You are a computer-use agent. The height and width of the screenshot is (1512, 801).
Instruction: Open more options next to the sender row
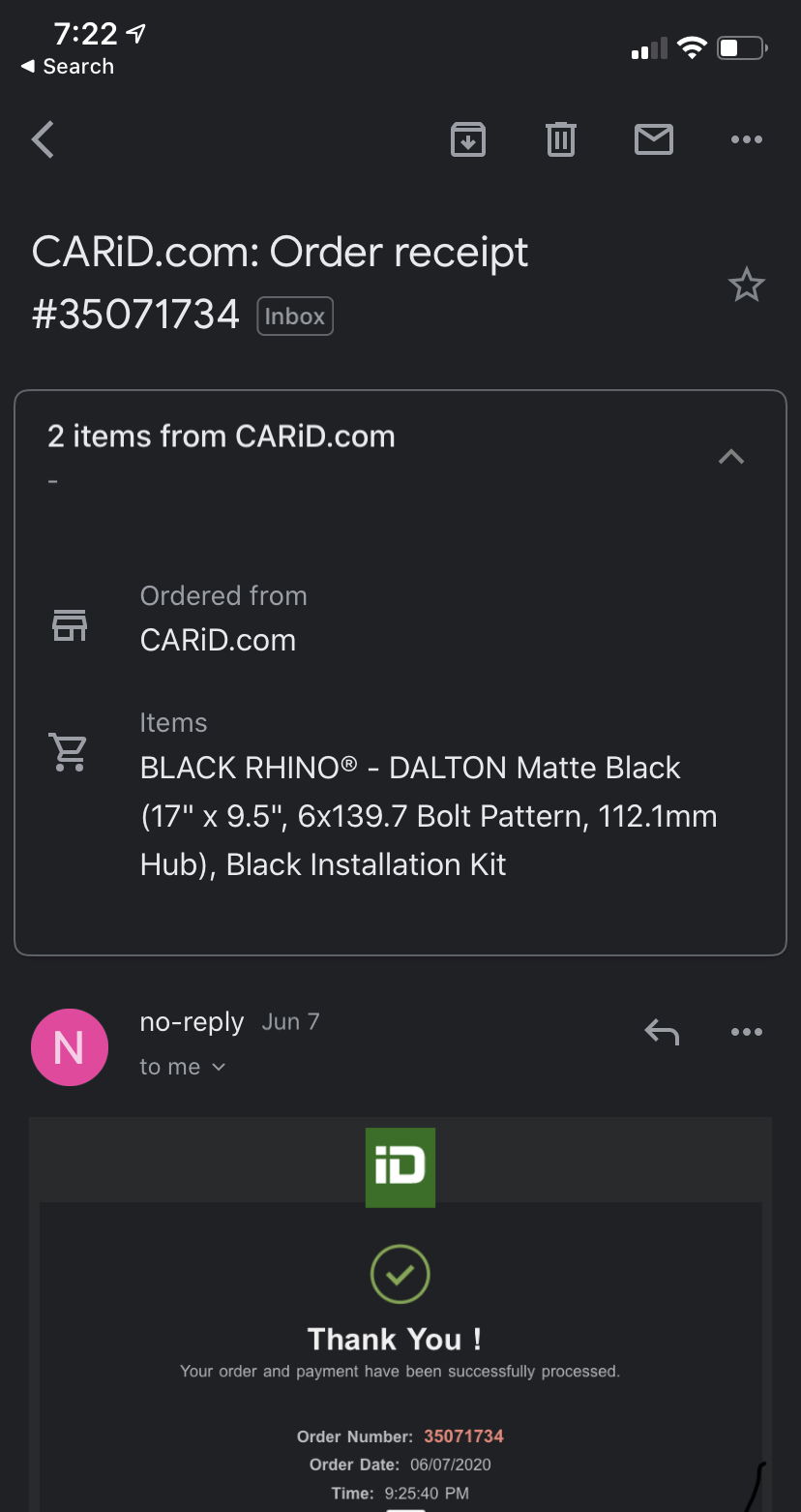746,1032
